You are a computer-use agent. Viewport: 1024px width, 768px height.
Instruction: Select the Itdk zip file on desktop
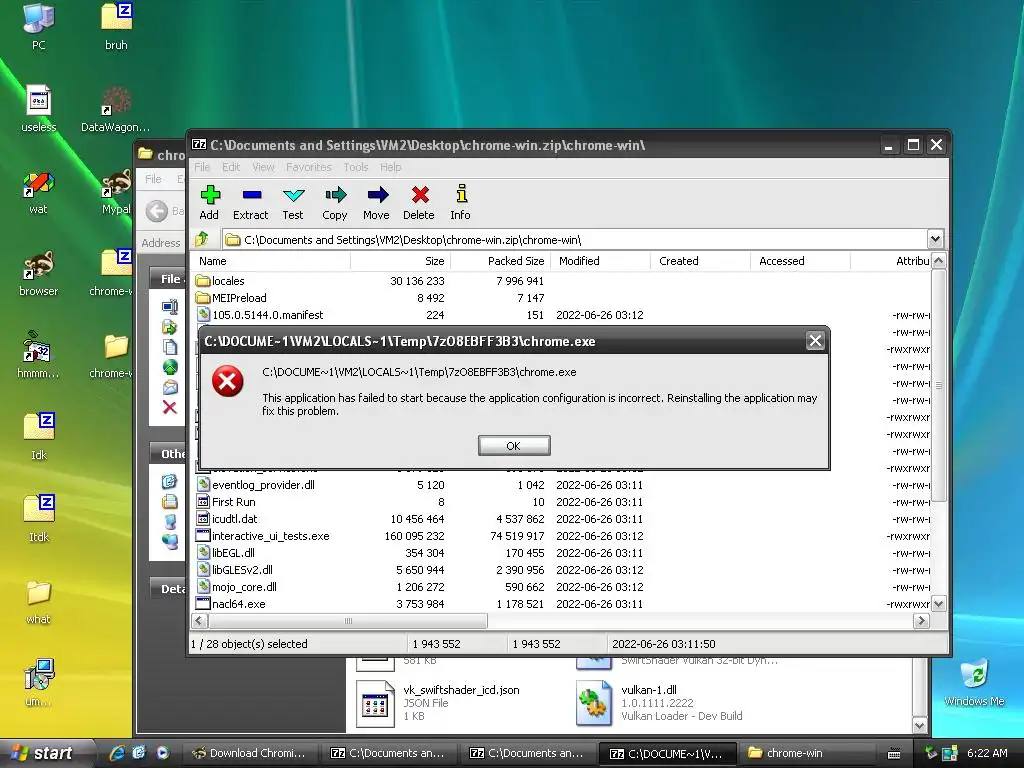tap(39, 519)
